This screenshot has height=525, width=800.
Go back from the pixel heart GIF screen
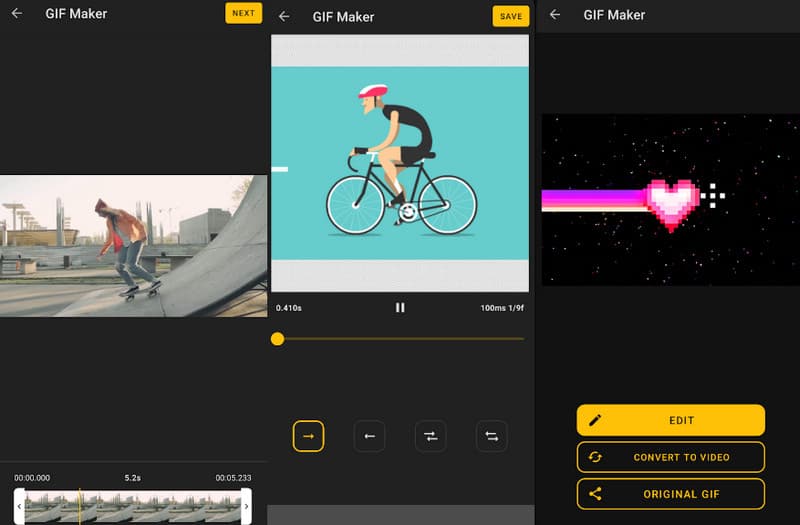point(555,15)
